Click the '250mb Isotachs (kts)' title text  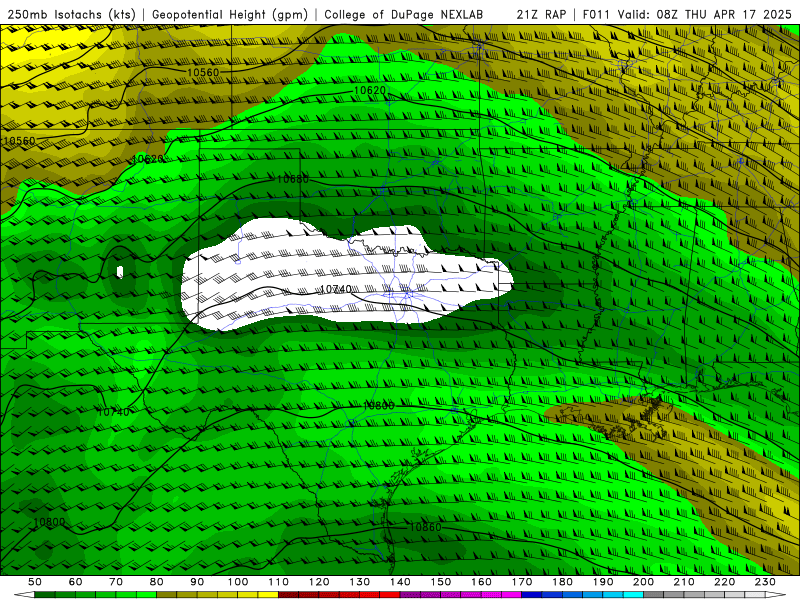(71, 14)
